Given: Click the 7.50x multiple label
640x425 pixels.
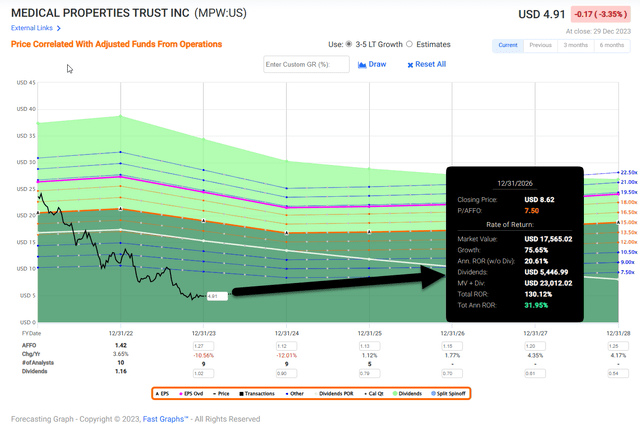Looking at the screenshot, I should (628, 272).
